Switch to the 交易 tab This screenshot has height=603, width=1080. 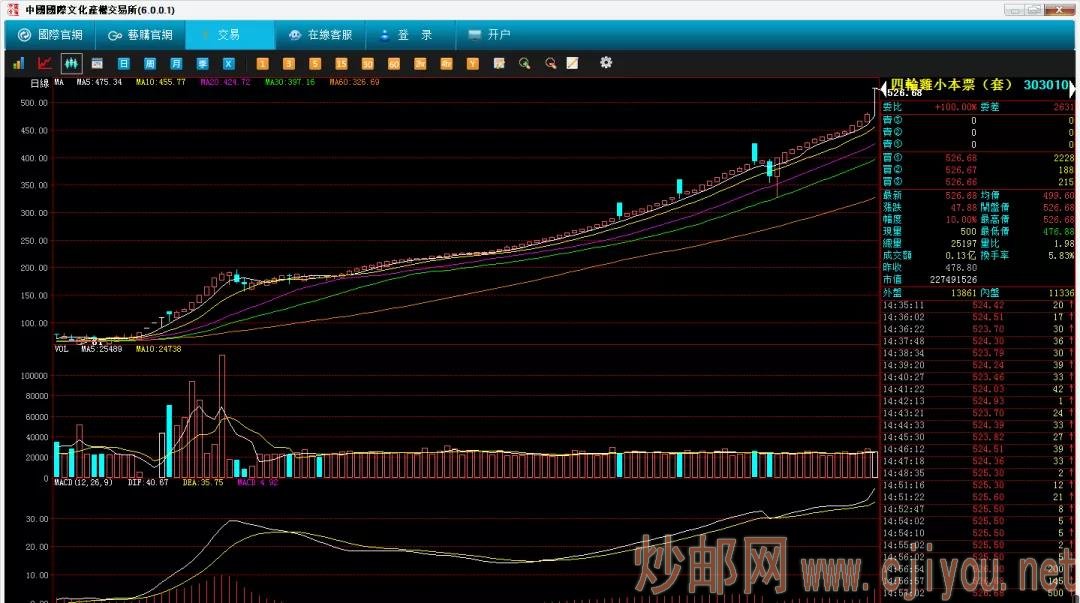click(x=229, y=35)
